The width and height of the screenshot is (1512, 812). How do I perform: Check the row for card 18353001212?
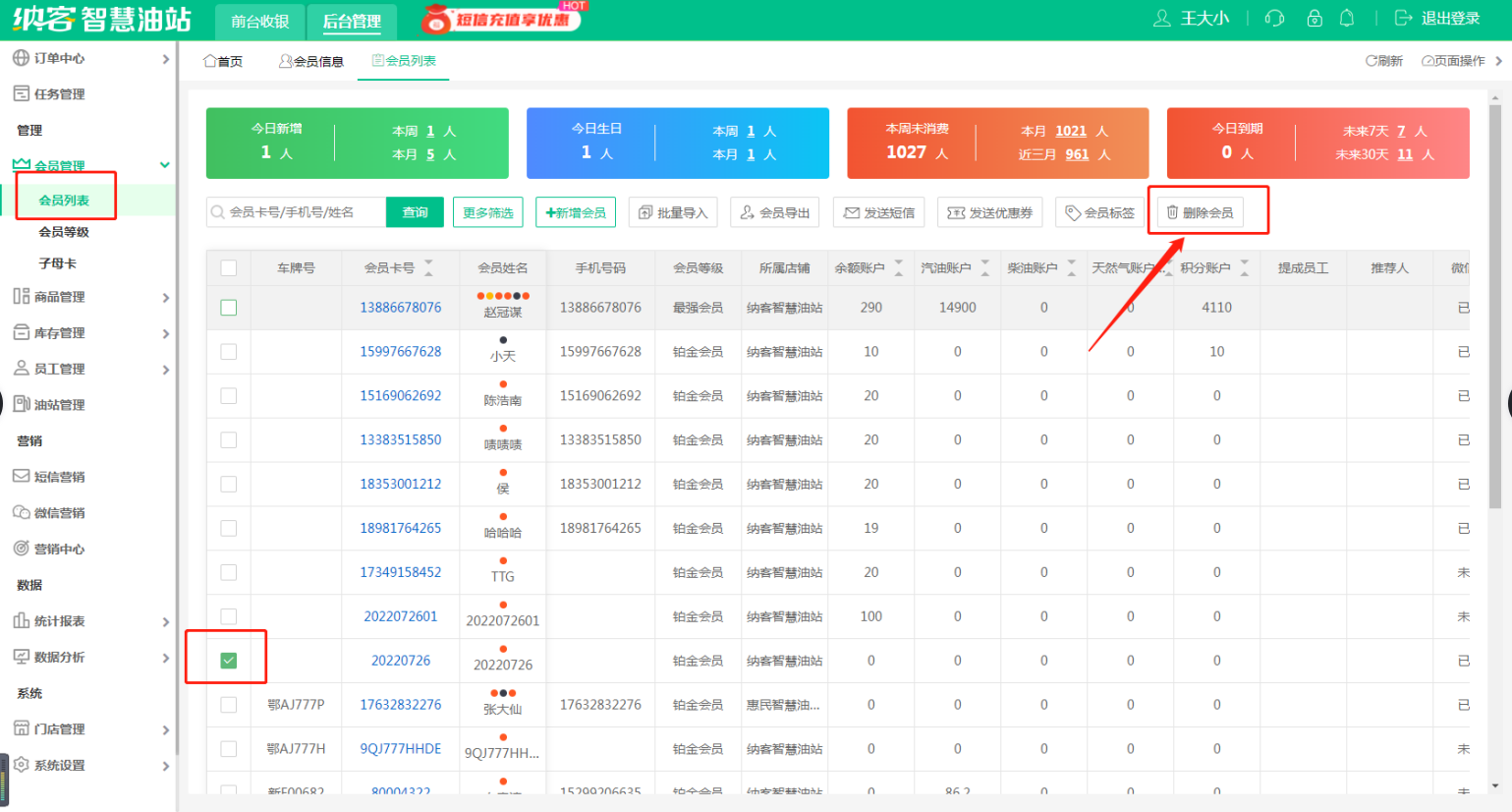[x=229, y=484]
